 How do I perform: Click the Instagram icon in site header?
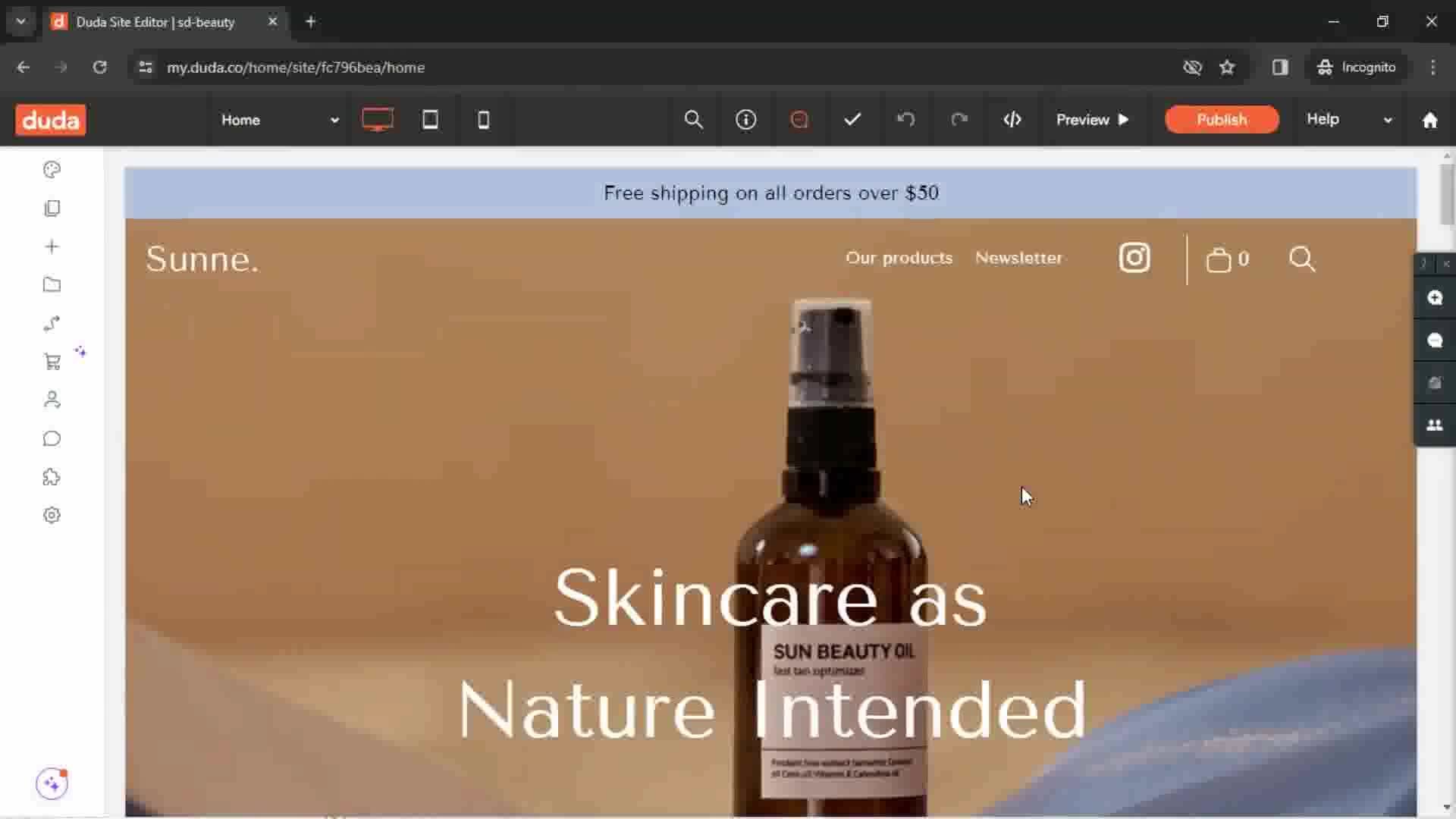point(1134,258)
